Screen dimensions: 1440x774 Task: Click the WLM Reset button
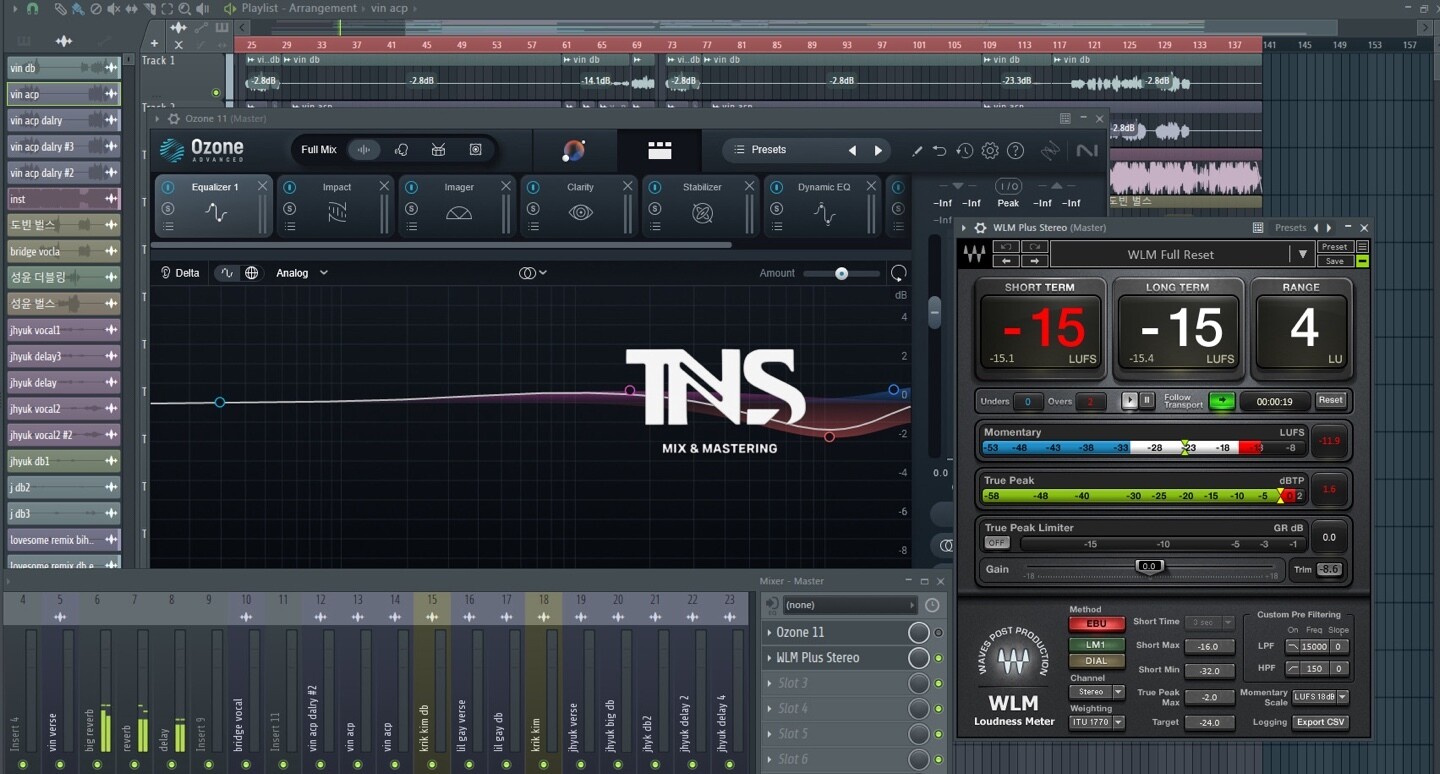[1330, 400]
